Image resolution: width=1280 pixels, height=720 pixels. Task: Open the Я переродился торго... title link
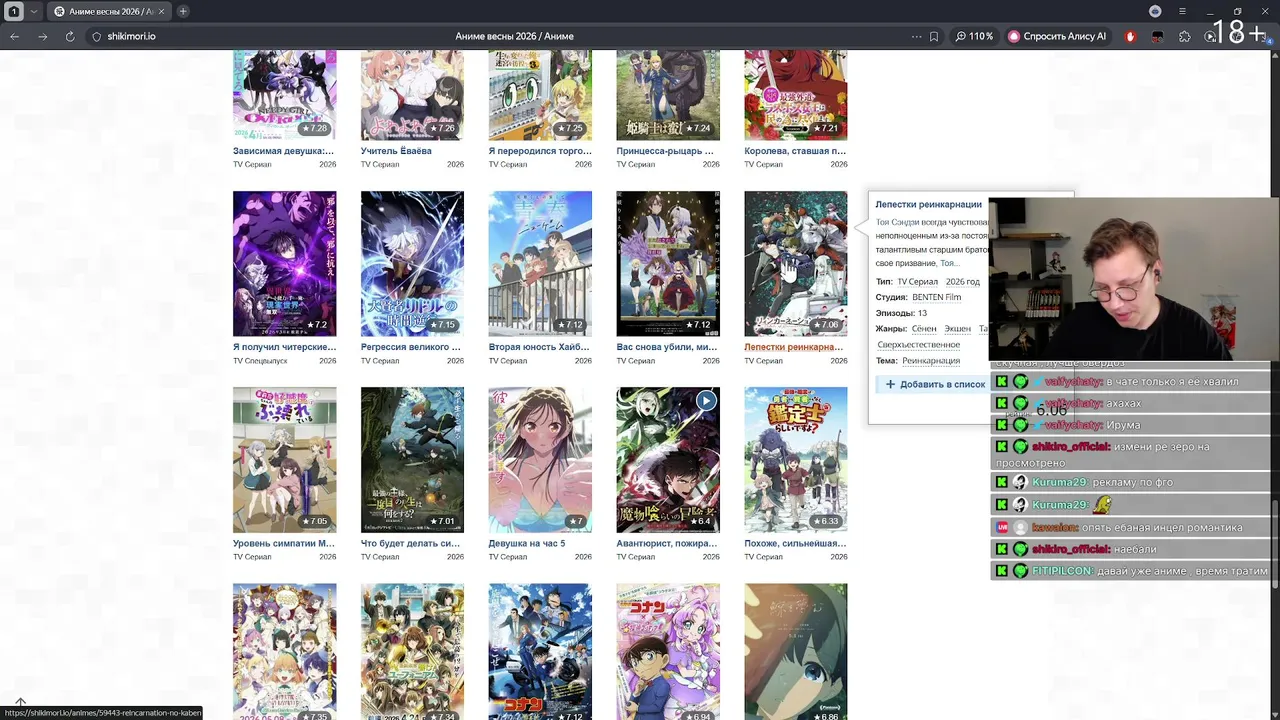pos(540,151)
